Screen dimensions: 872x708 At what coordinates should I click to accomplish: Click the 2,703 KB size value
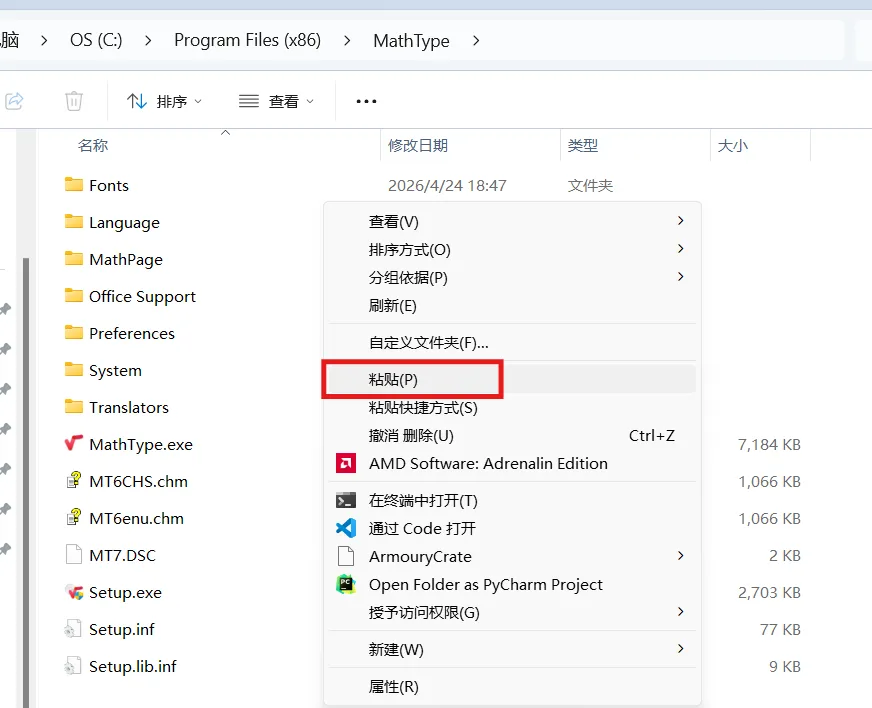coord(769,592)
